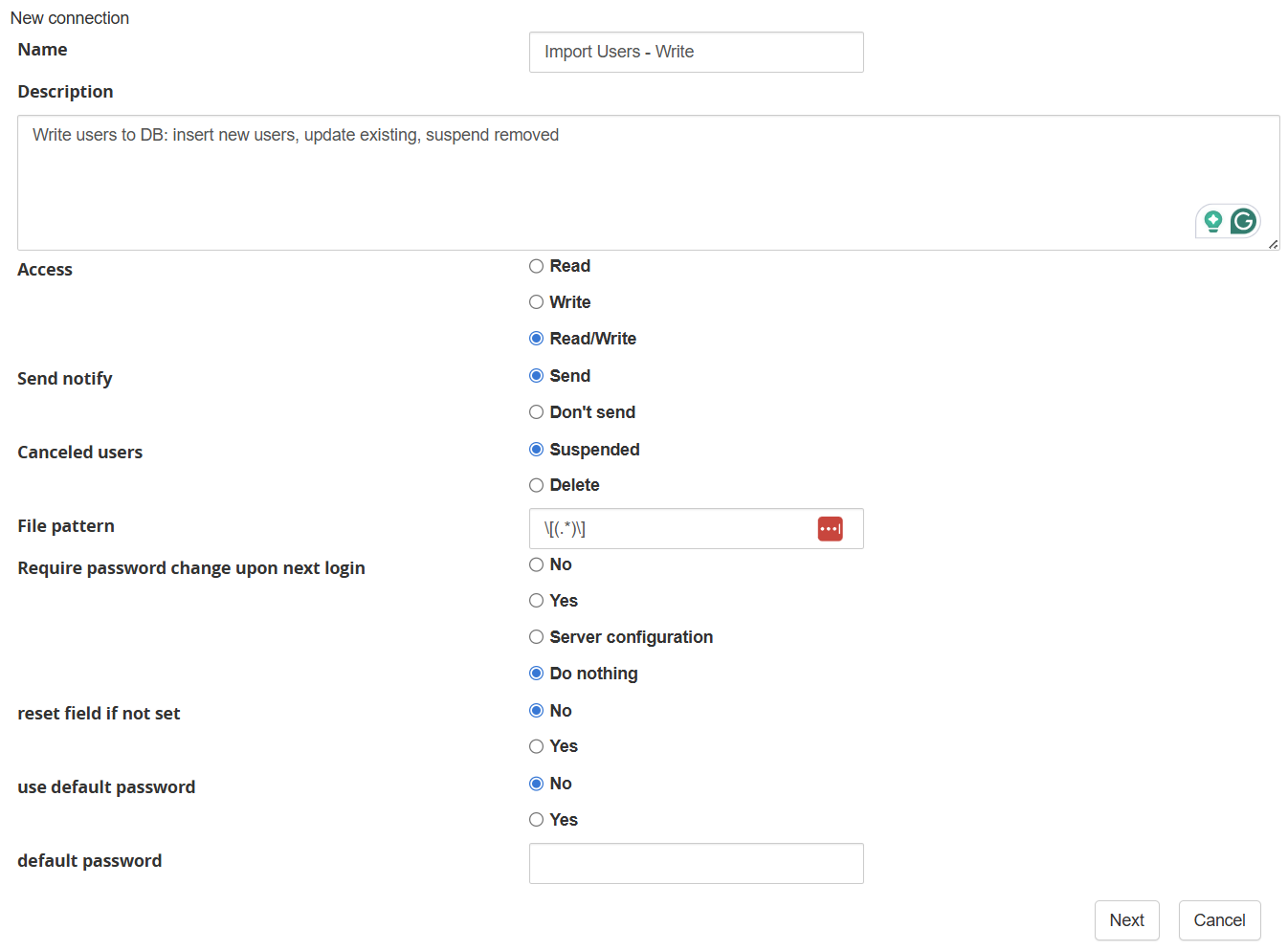Enable Yes for use default password
The image size is (1288, 951).
[x=537, y=820]
